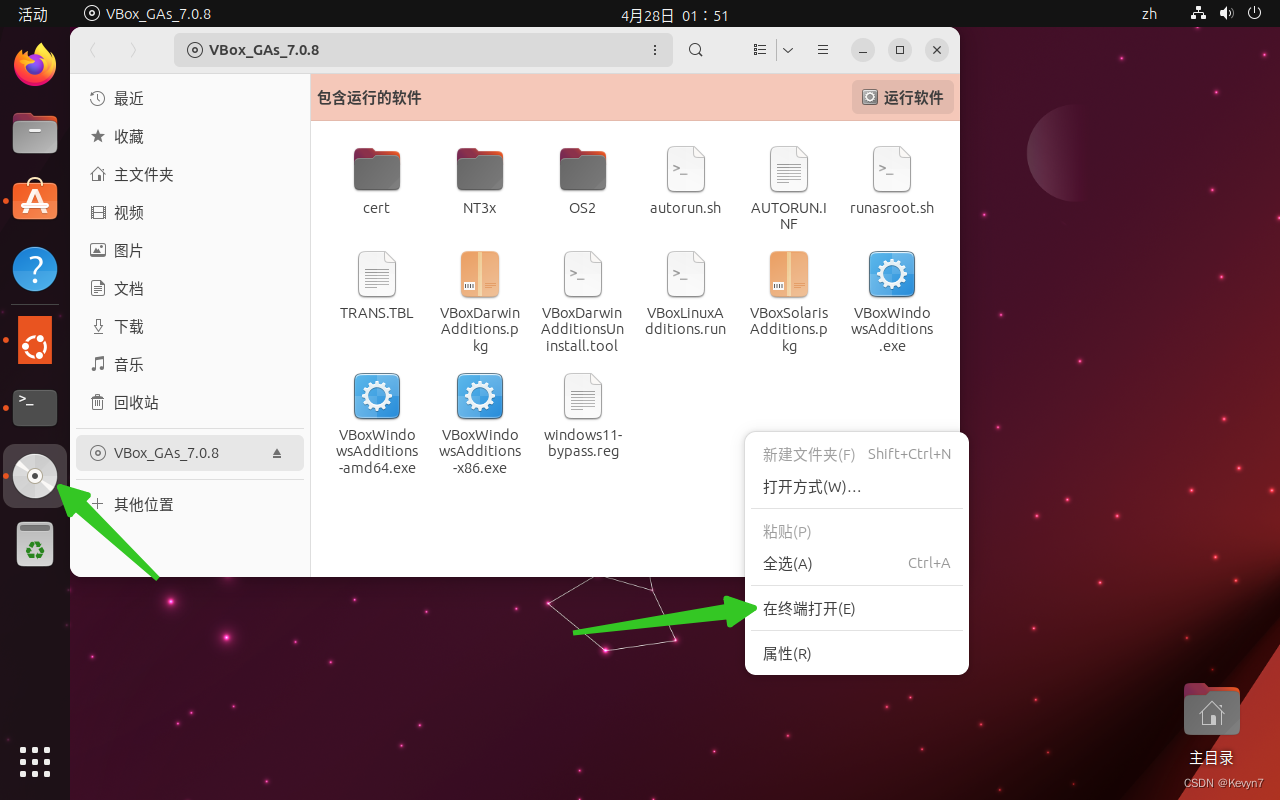Open the Files app in dock
Screen dimensions: 1280x800
35,133
